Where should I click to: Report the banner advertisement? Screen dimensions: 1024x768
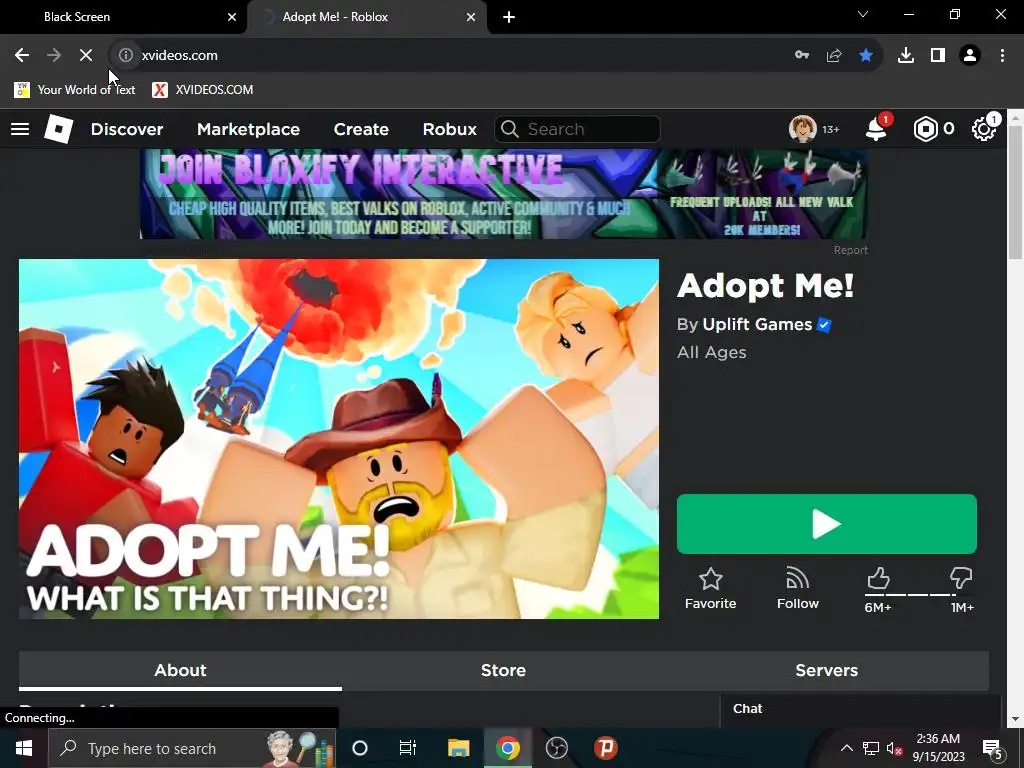[850, 250]
